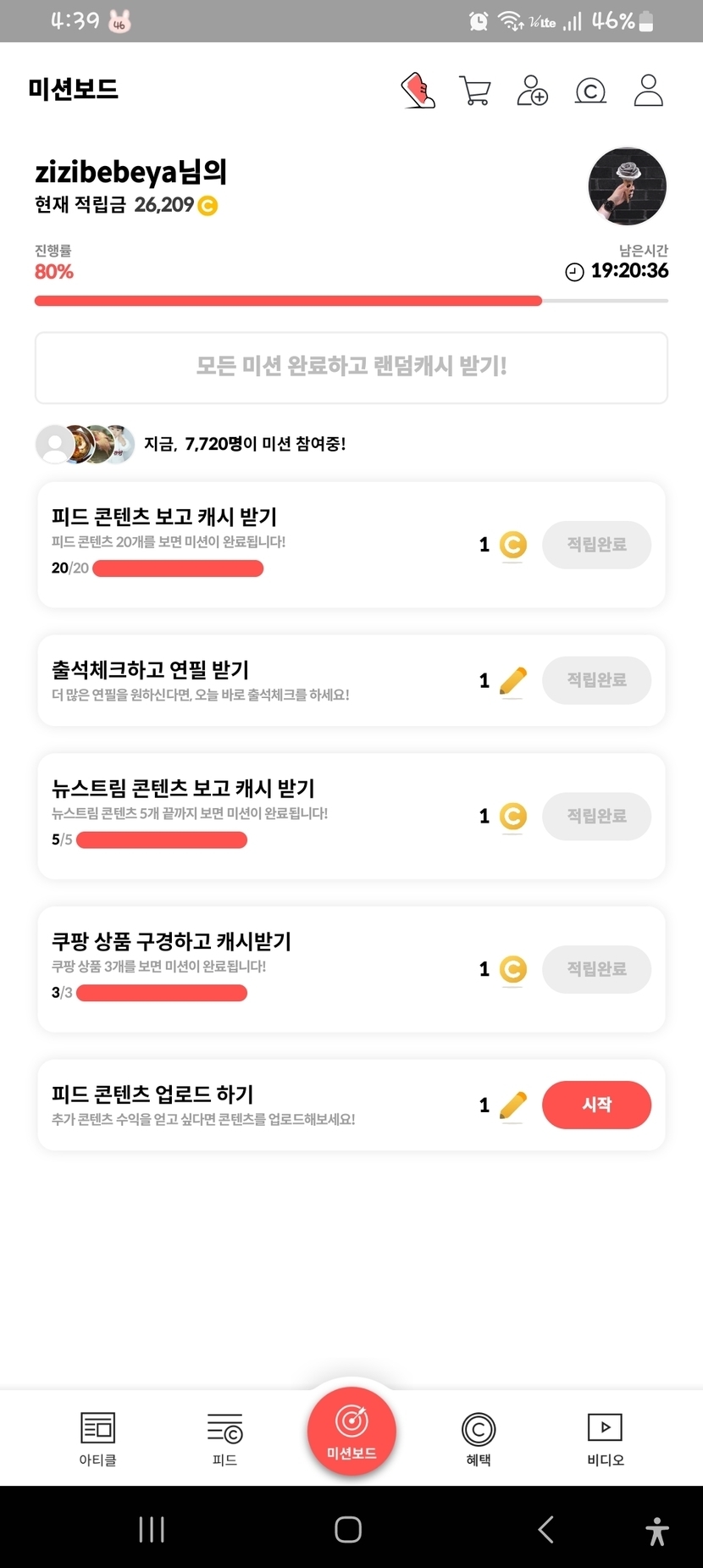
Task: Tap the Android back navigation button
Action: [546, 1529]
